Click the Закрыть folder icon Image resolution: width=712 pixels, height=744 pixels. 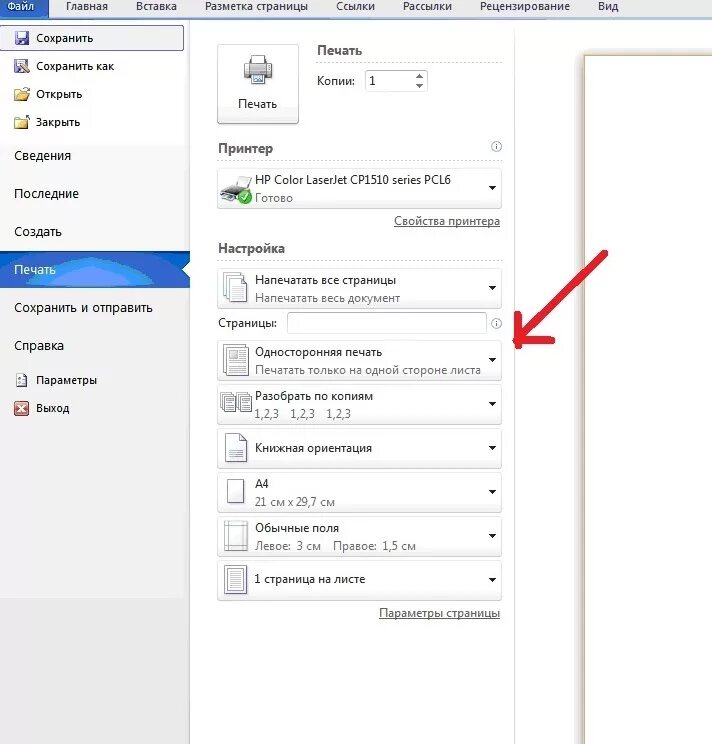pyautogui.click(x=22, y=122)
